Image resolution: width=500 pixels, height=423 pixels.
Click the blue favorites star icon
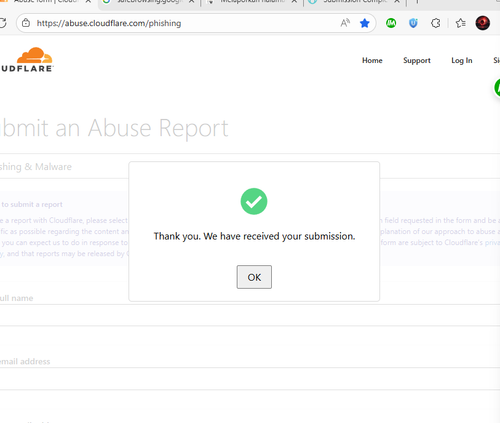365,23
